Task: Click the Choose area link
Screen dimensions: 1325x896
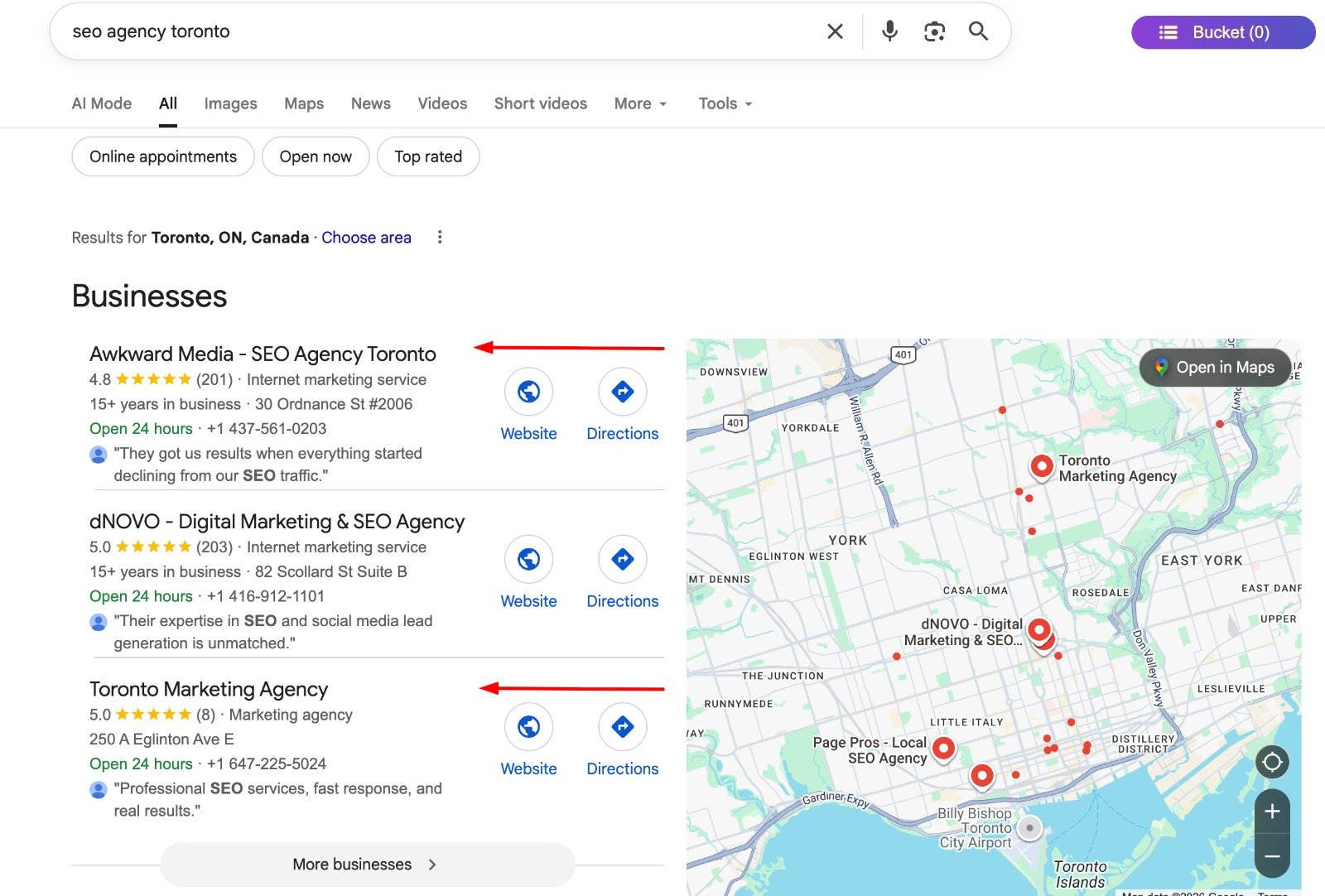Action: (x=366, y=238)
